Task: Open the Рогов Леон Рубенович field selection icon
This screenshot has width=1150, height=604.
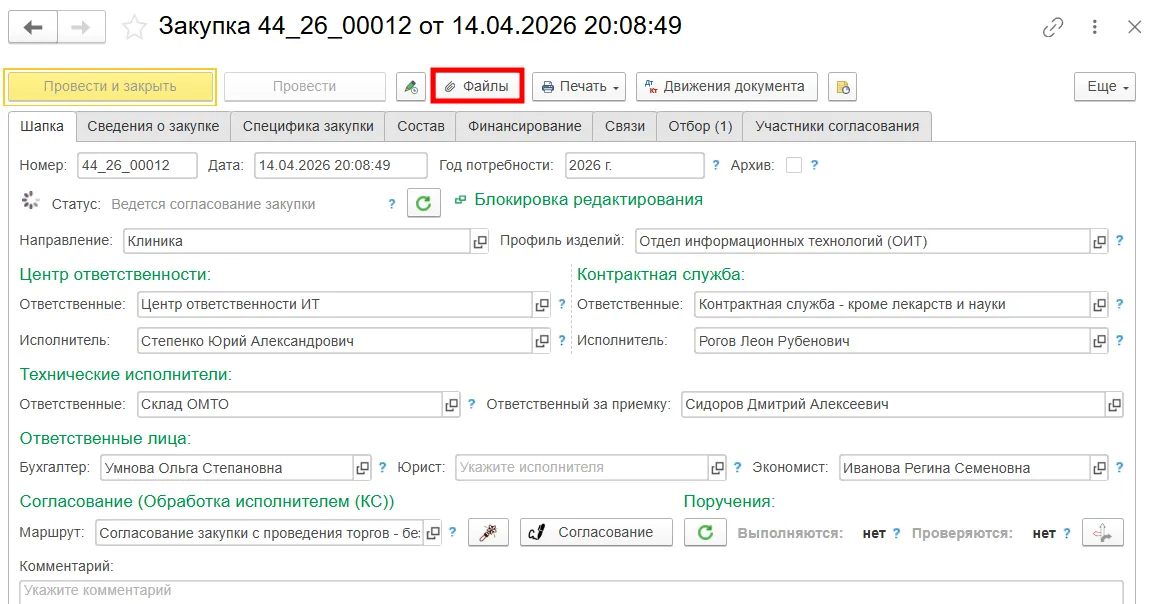Action: [x=1099, y=341]
